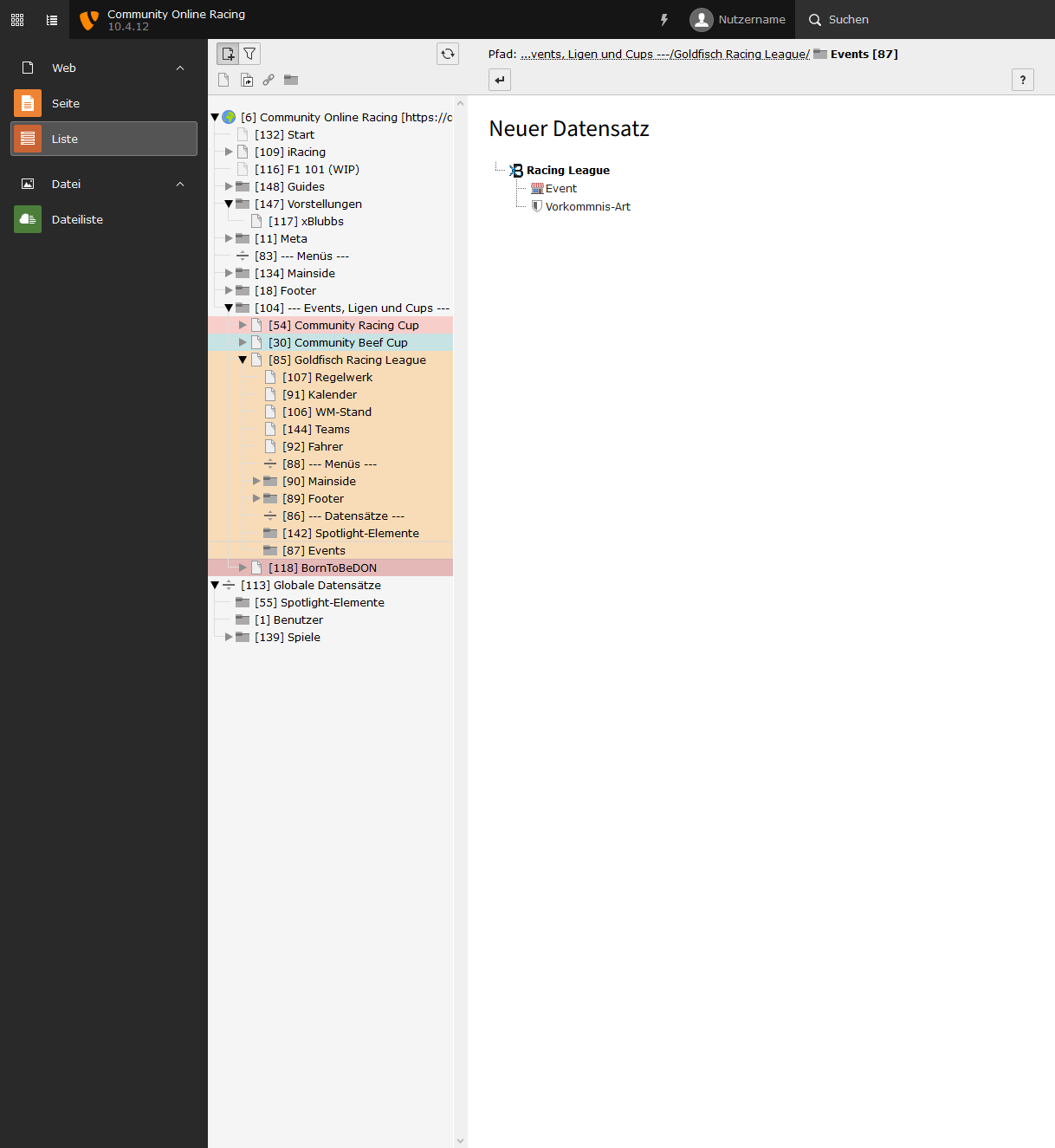This screenshot has width=1055, height=1148.
Task: Refresh the page tree
Action: click(448, 54)
